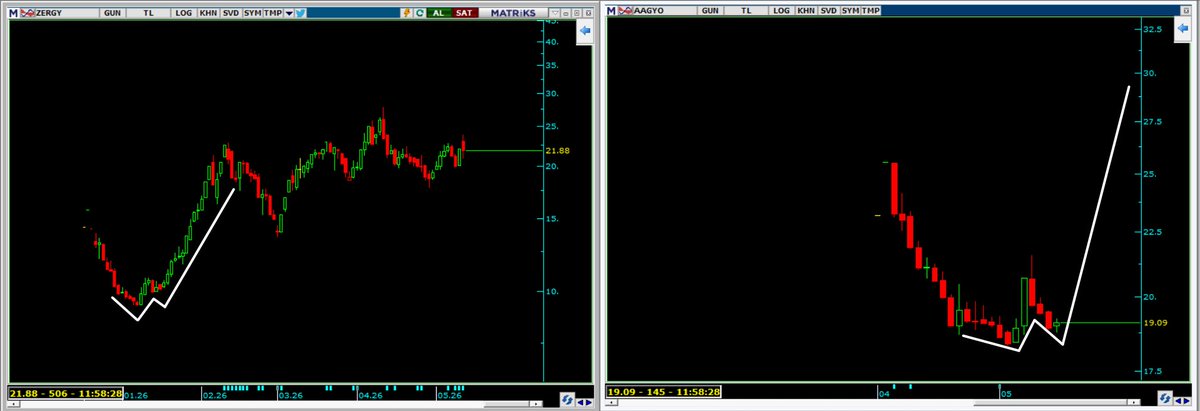1200x411 pixels.
Task: Click the green AL buy button
Action: (439, 13)
